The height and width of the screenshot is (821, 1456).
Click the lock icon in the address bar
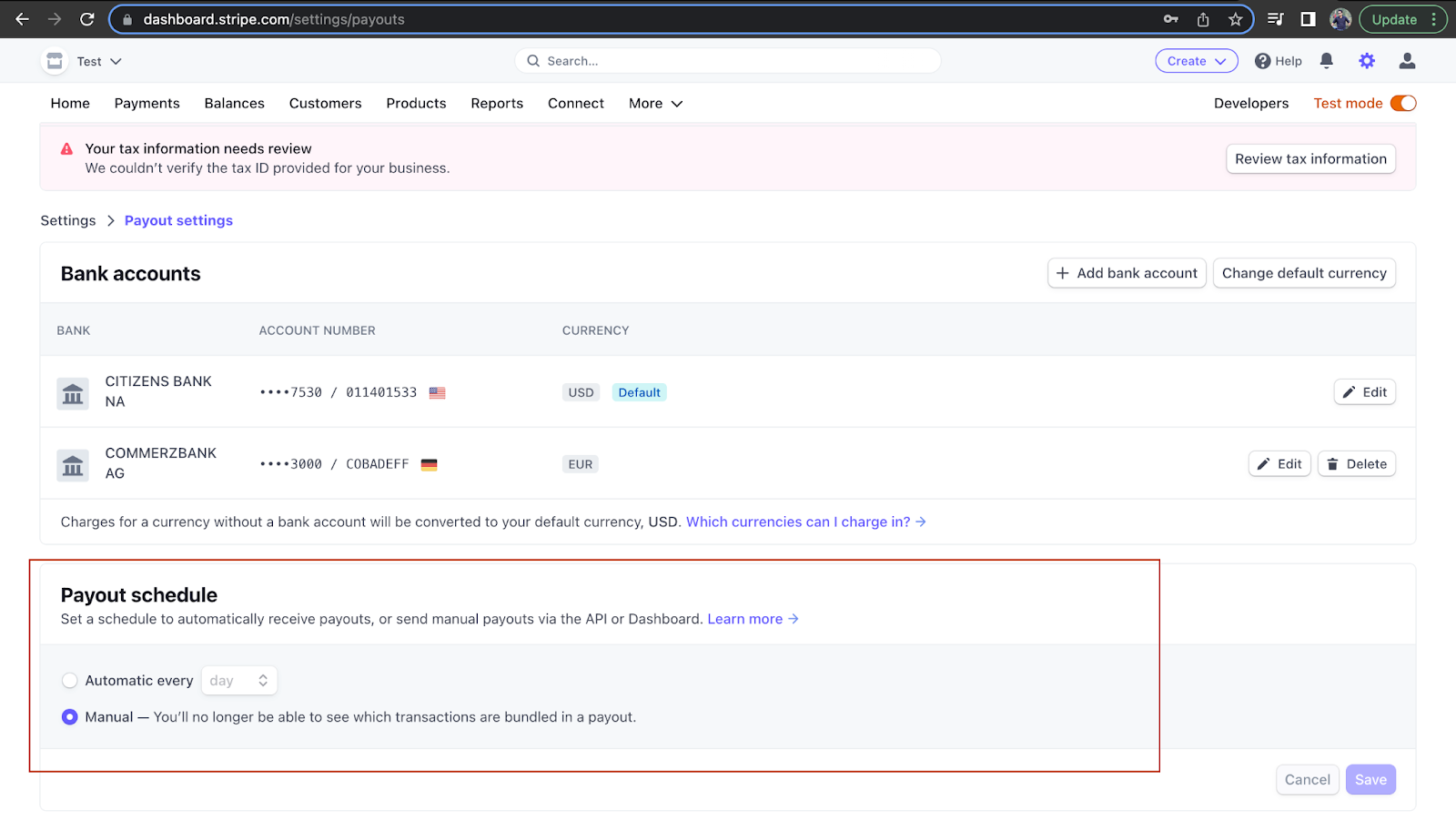(x=127, y=19)
